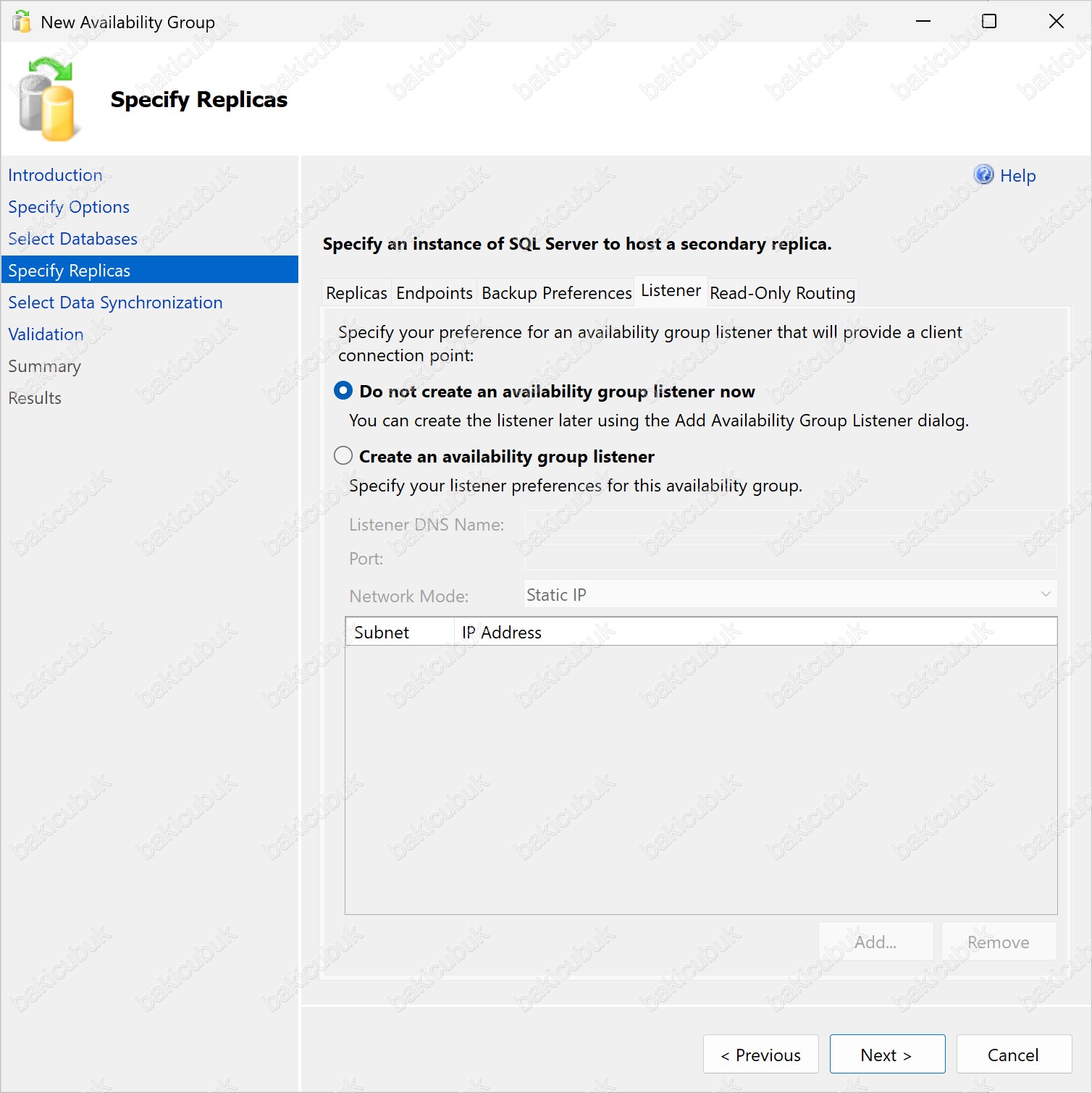Select 'Create an availability group listener' option
Viewport: 1092px width, 1093px height.
[x=343, y=456]
